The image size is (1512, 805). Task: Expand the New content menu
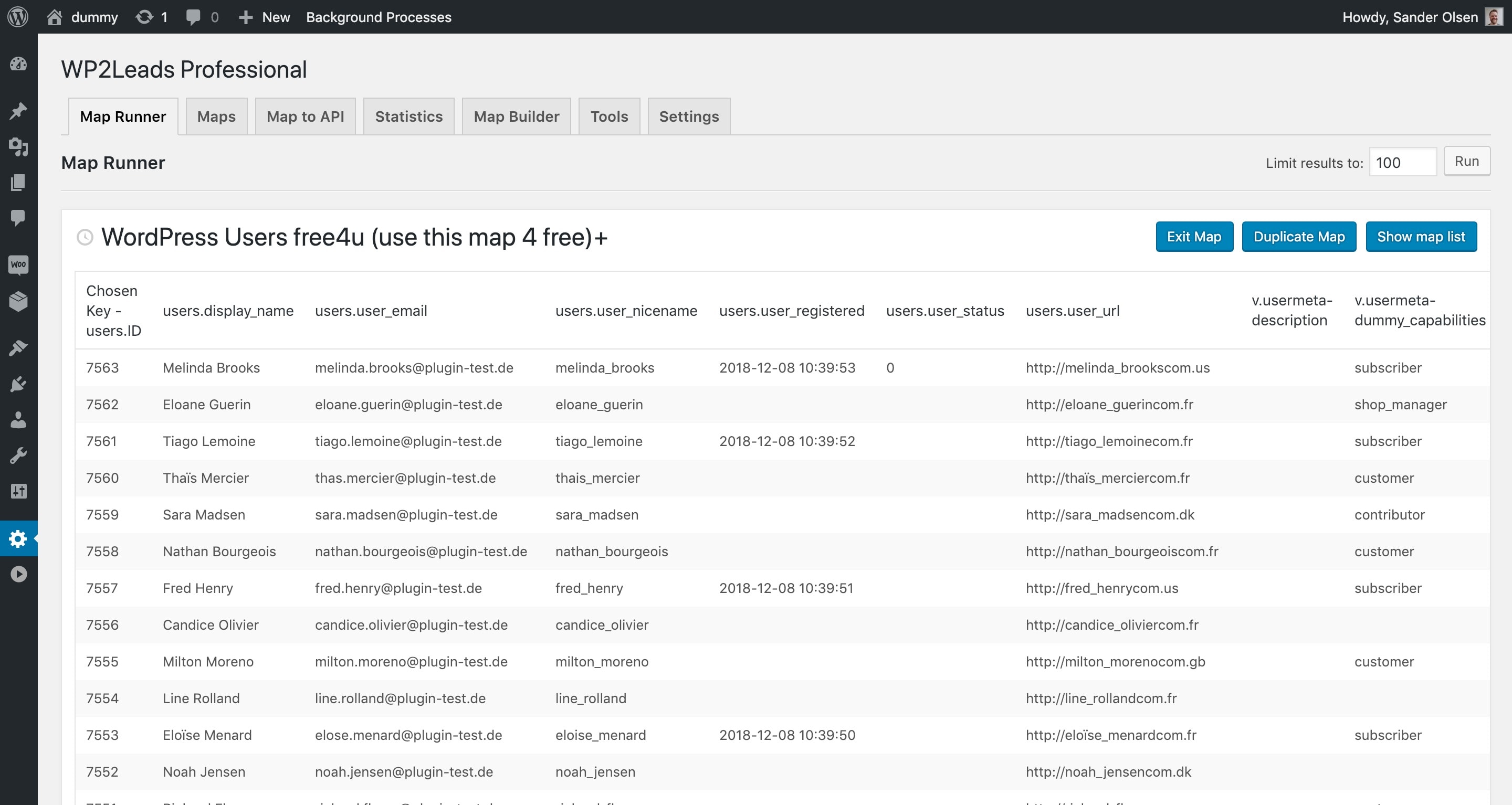point(265,17)
